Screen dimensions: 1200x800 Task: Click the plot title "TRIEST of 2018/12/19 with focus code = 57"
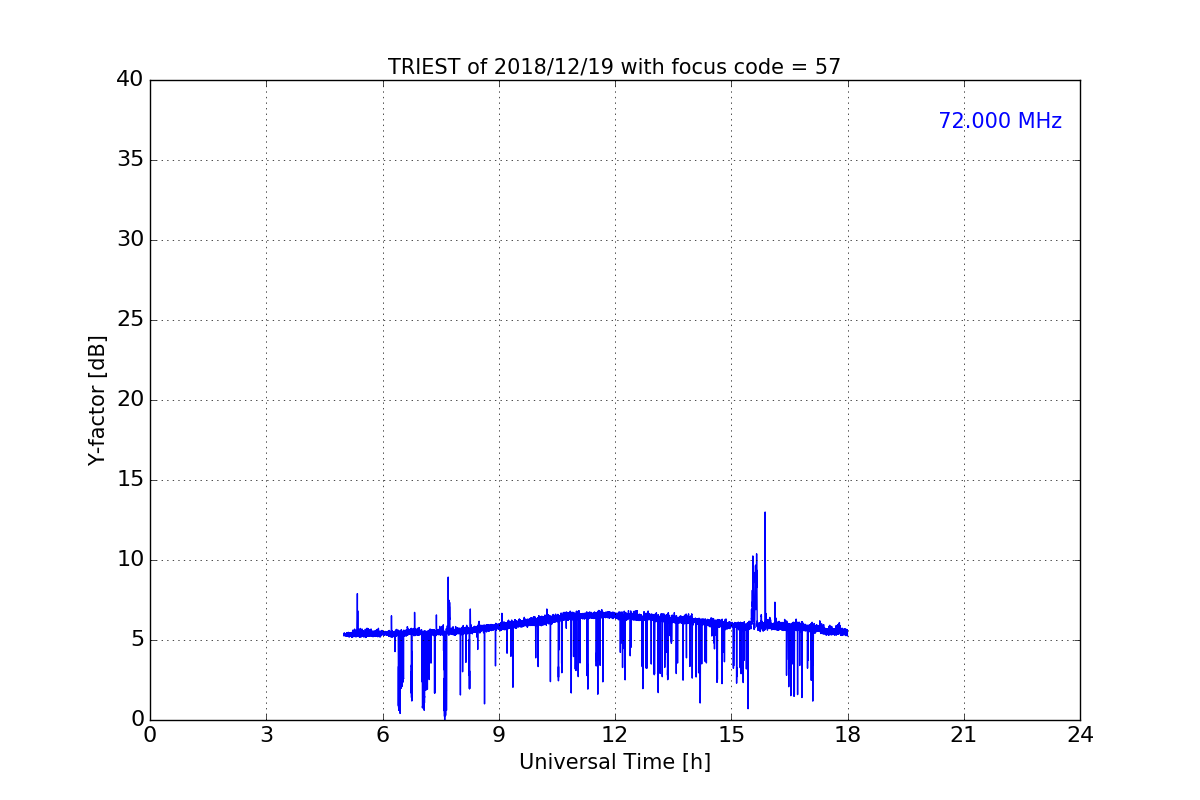pos(614,67)
